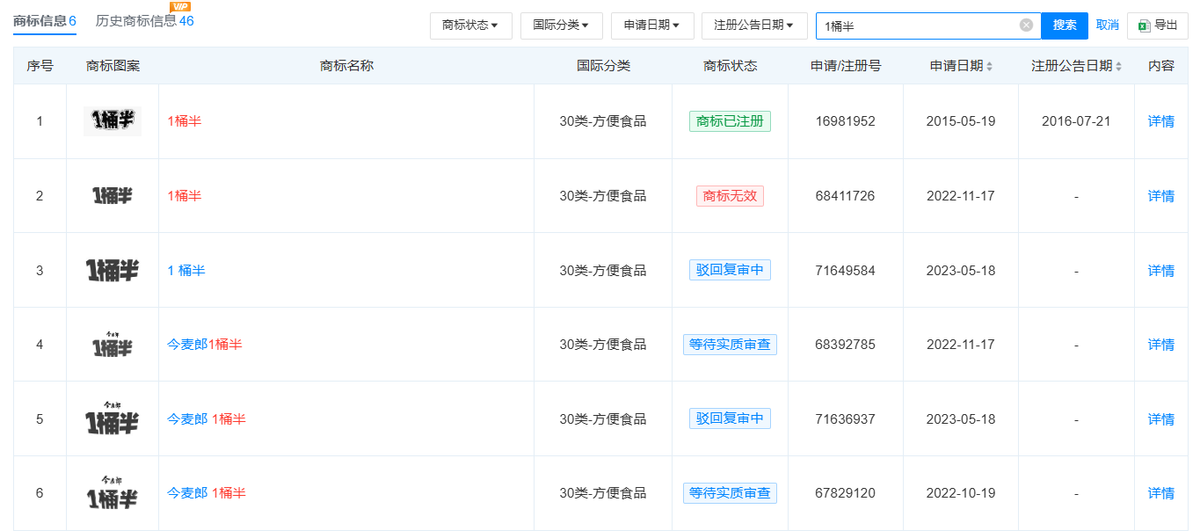This screenshot has height=531, width=1200.
Task: Expand the 商标状态 filter dropdown
Action: coord(470,25)
